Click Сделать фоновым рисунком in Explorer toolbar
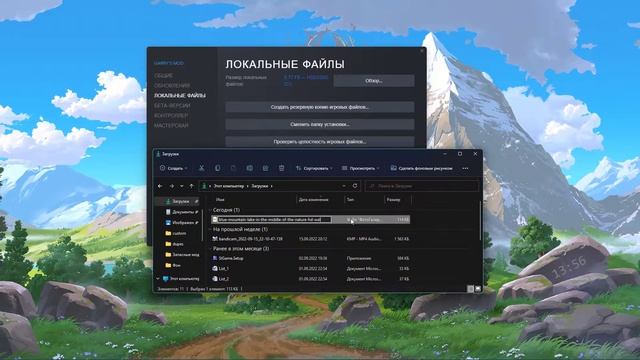Image resolution: width=640 pixels, height=360 pixels. point(422,168)
